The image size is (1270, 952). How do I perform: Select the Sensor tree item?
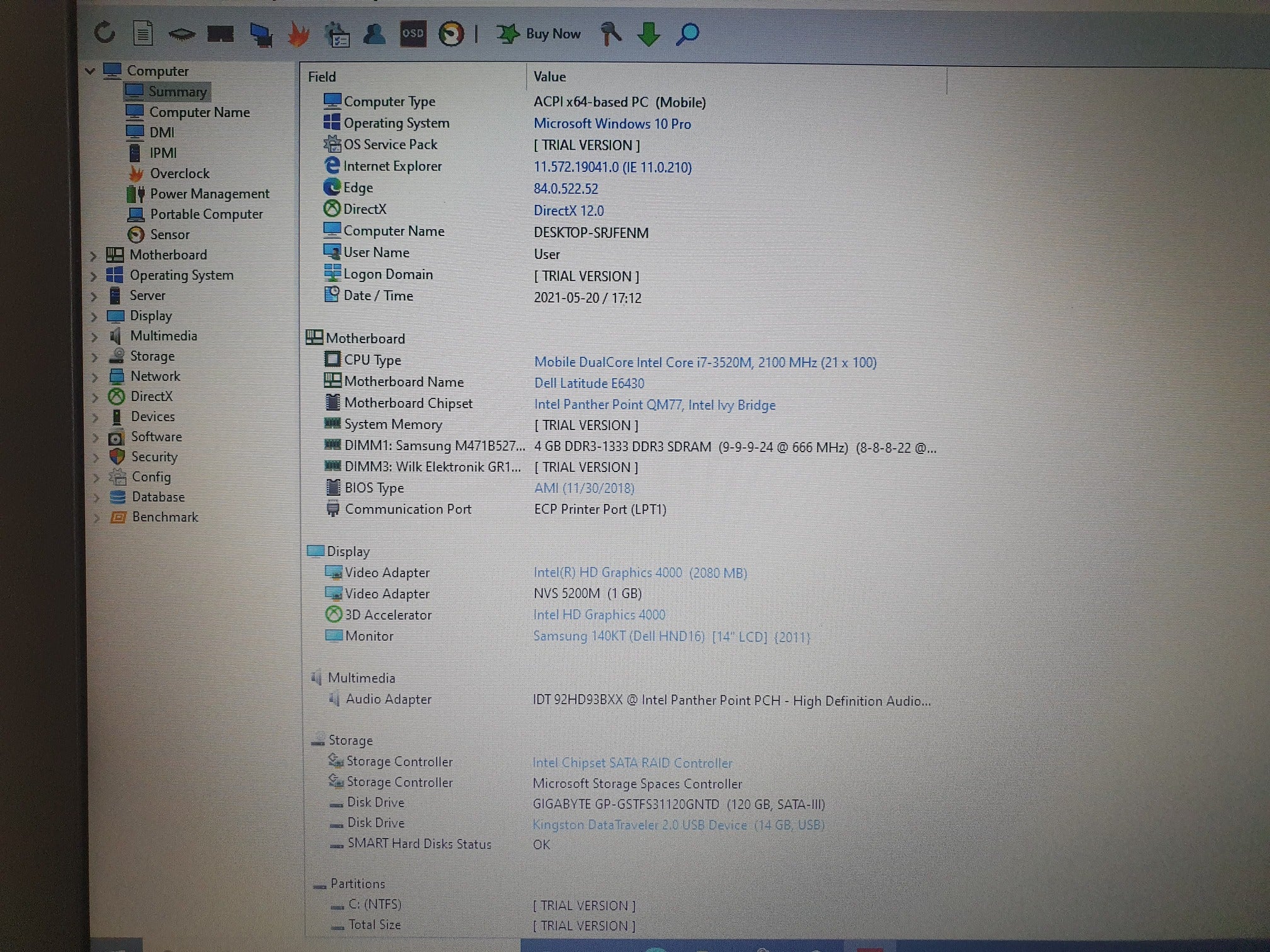[169, 234]
